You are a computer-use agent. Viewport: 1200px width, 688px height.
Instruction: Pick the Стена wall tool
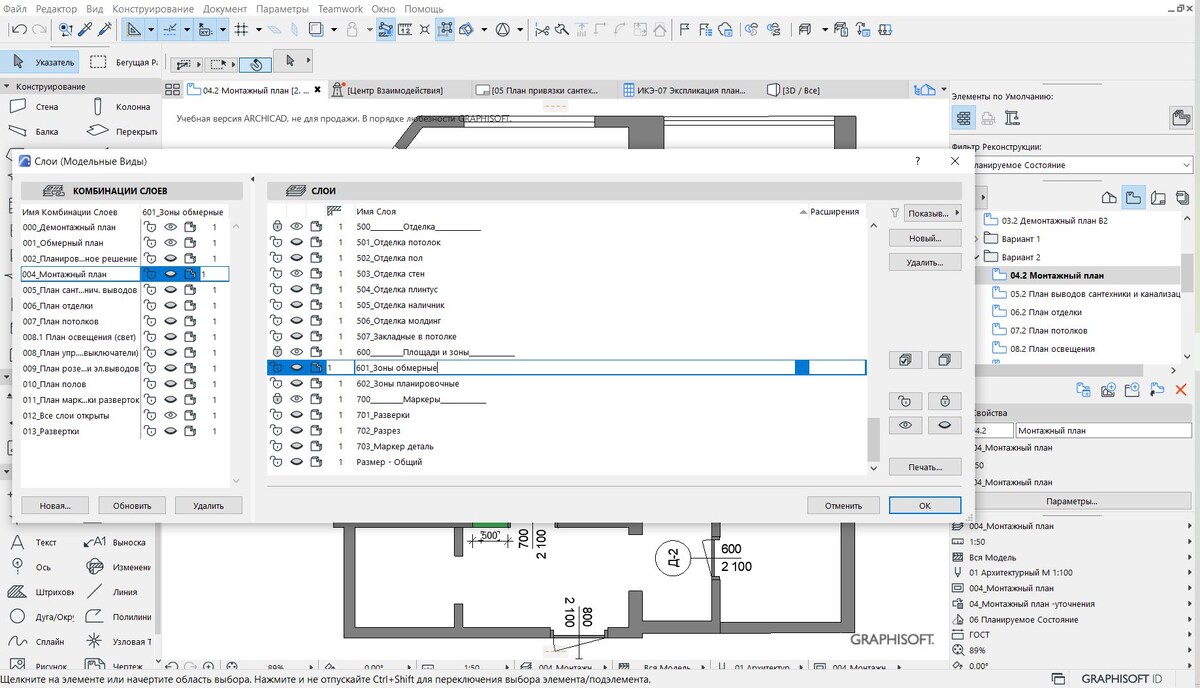pyautogui.click(x=34, y=106)
